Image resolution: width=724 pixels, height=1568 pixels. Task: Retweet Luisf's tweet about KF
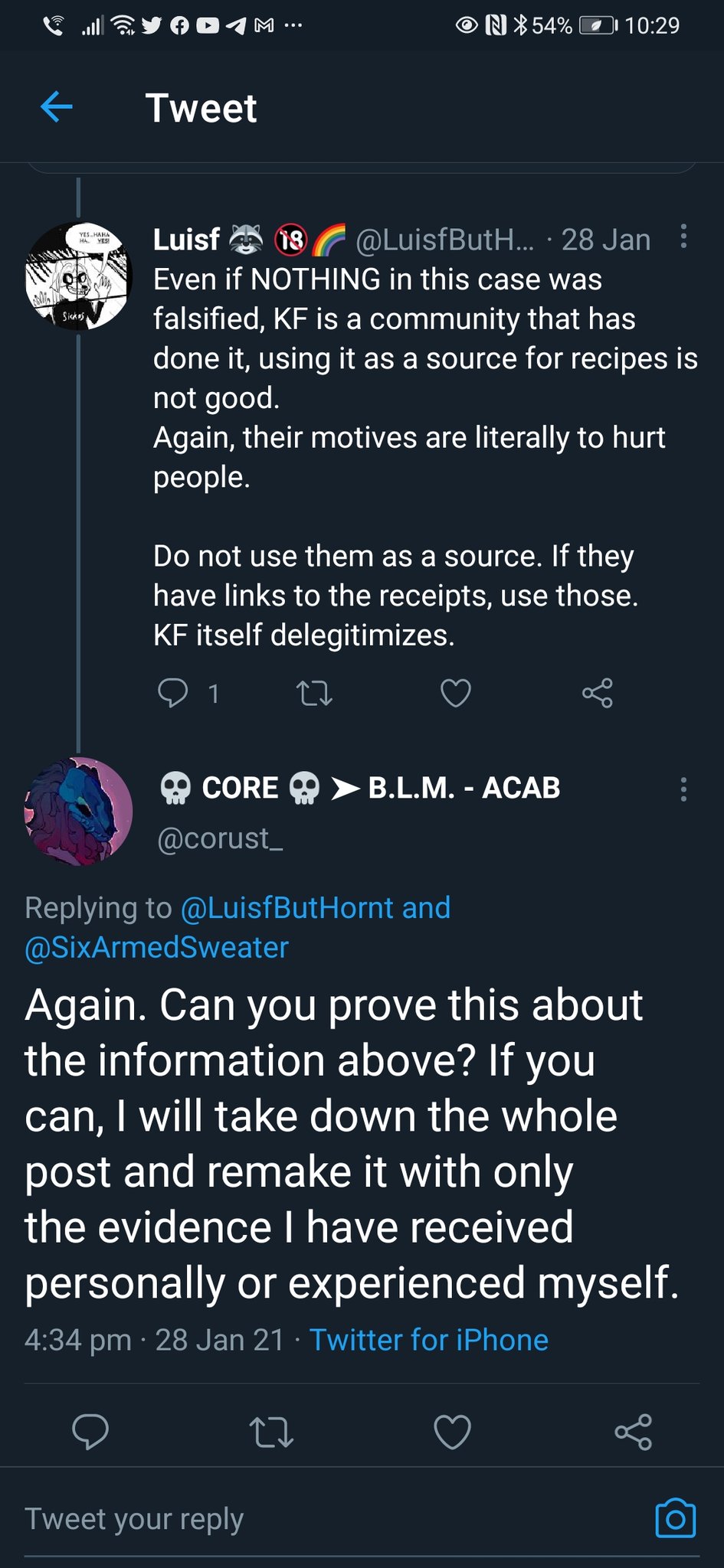(314, 694)
